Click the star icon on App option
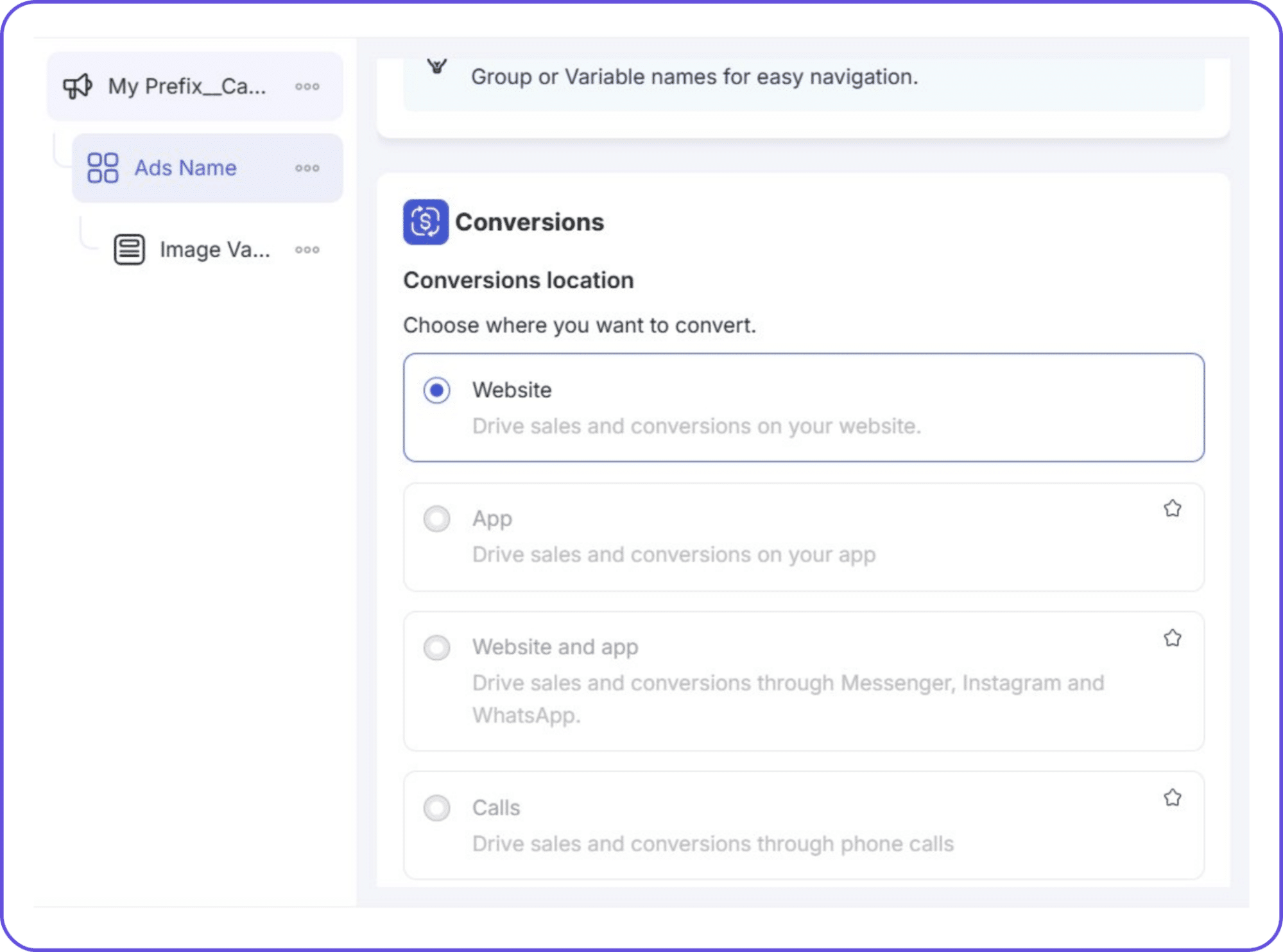 (x=1172, y=508)
